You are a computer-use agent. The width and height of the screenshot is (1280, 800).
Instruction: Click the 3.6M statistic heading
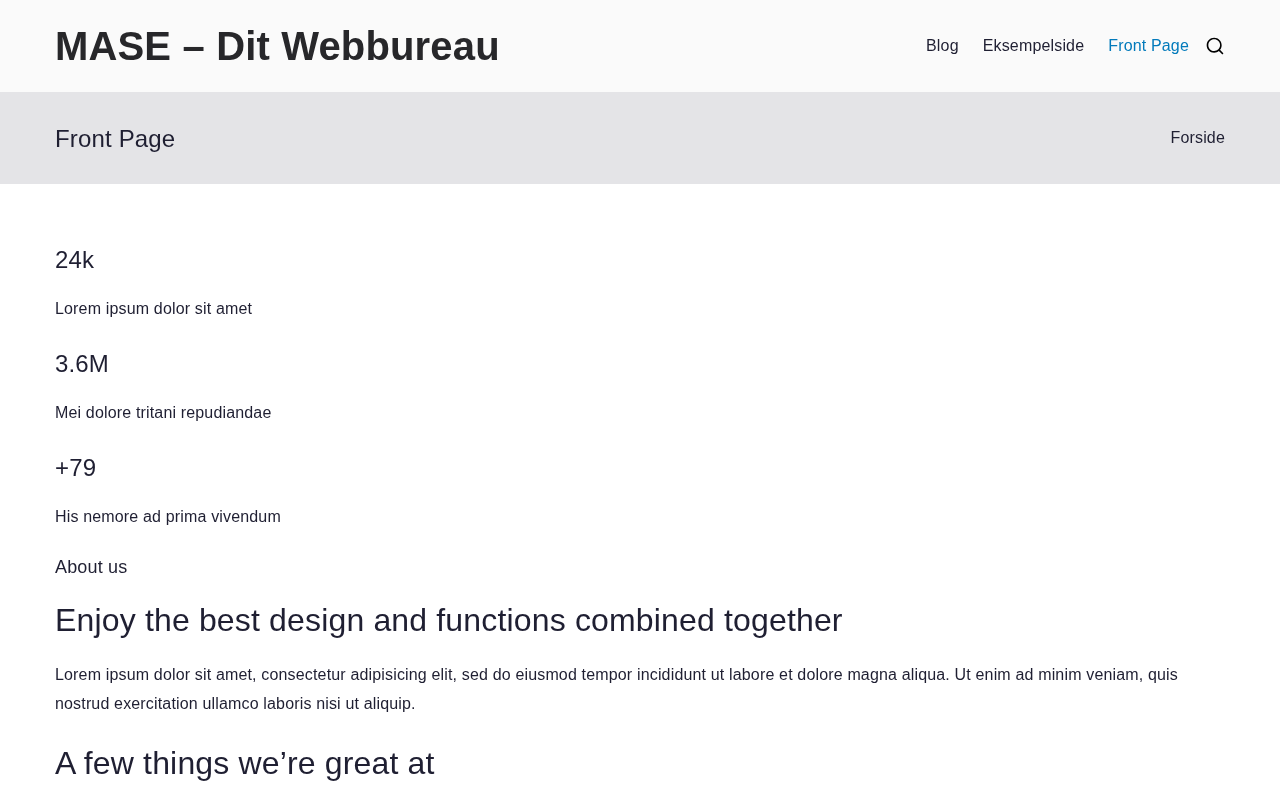coord(82,364)
